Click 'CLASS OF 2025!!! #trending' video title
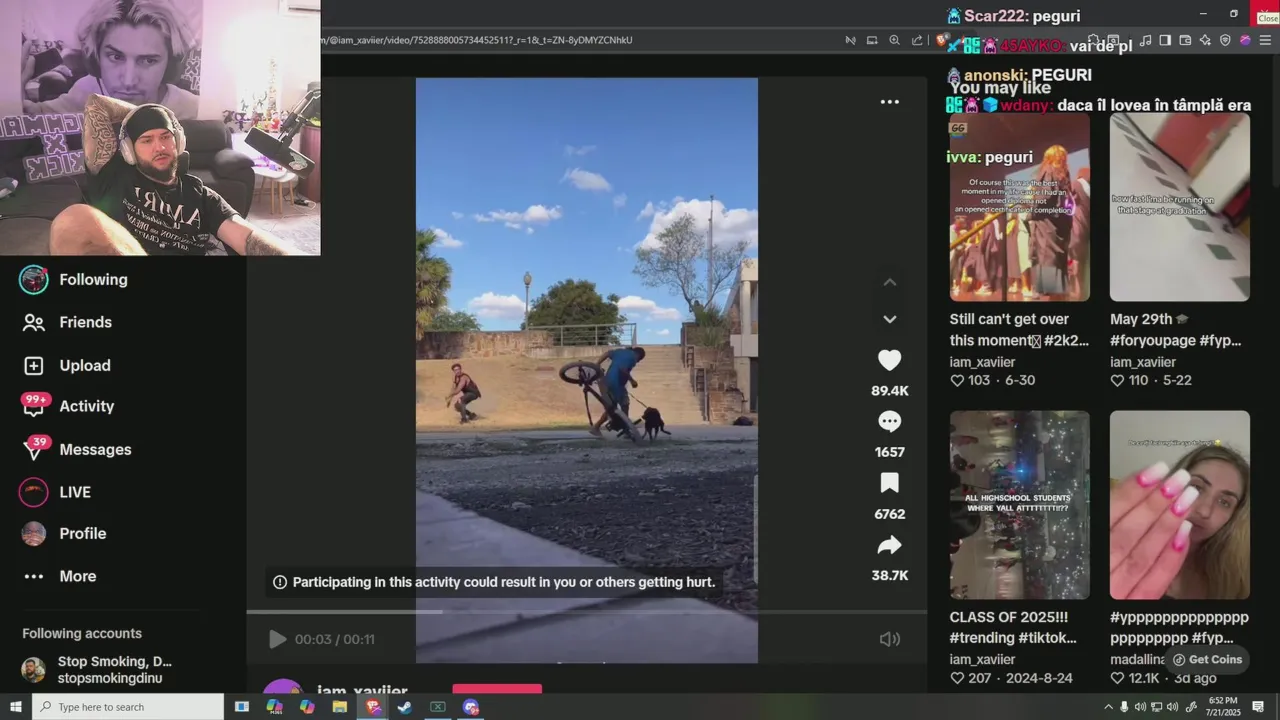Screen dimensions: 1280x720 (x=1014, y=627)
